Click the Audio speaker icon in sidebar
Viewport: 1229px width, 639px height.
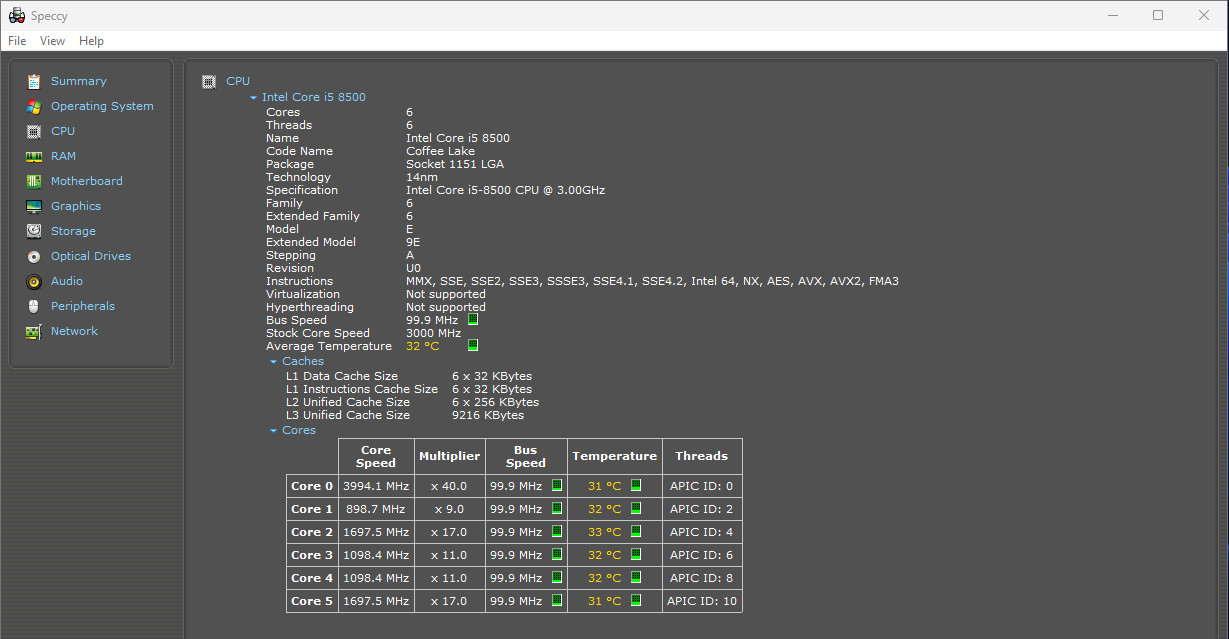[34, 281]
